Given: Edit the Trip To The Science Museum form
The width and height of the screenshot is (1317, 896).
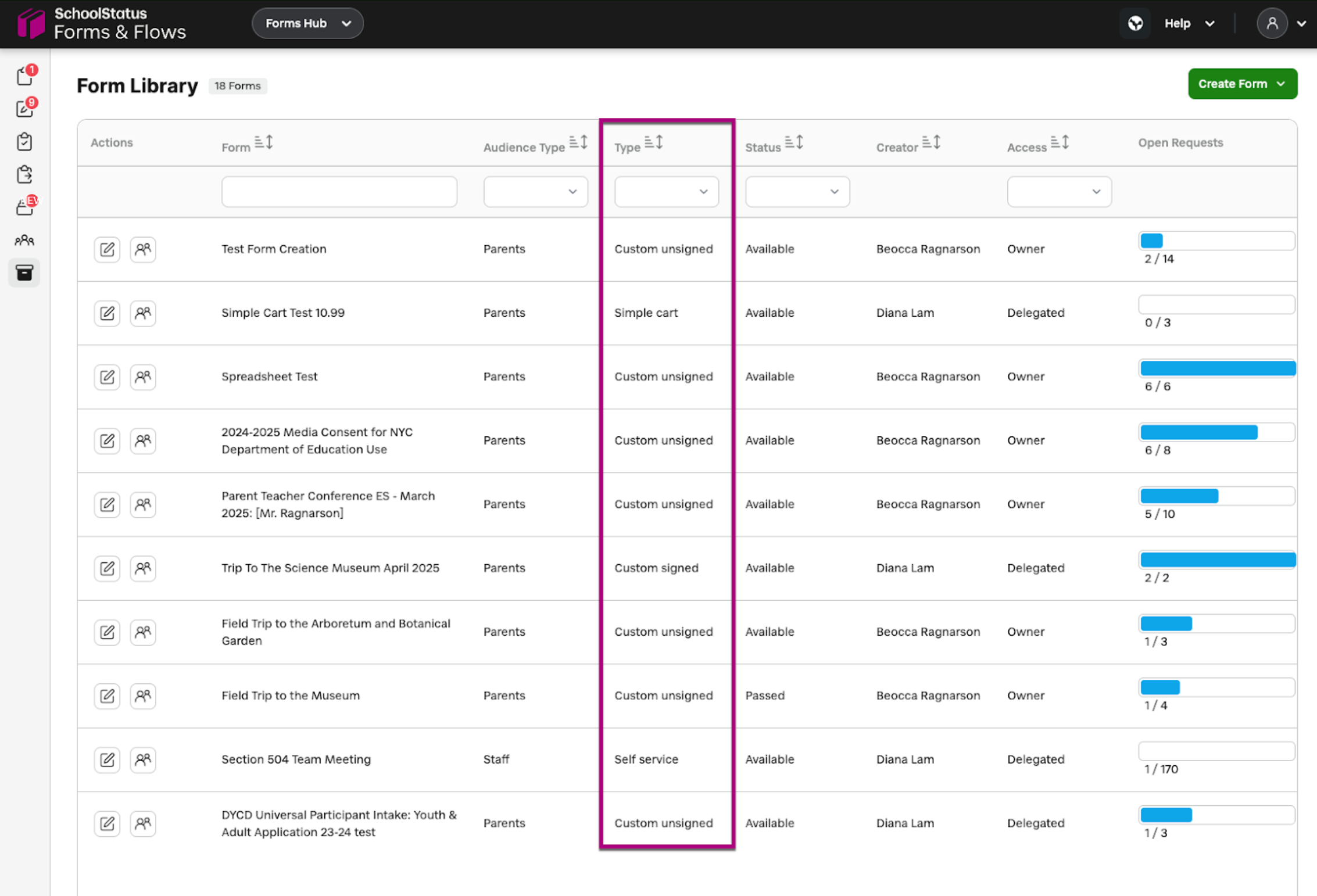Looking at the screenshot, I should [x=107, y=568].
